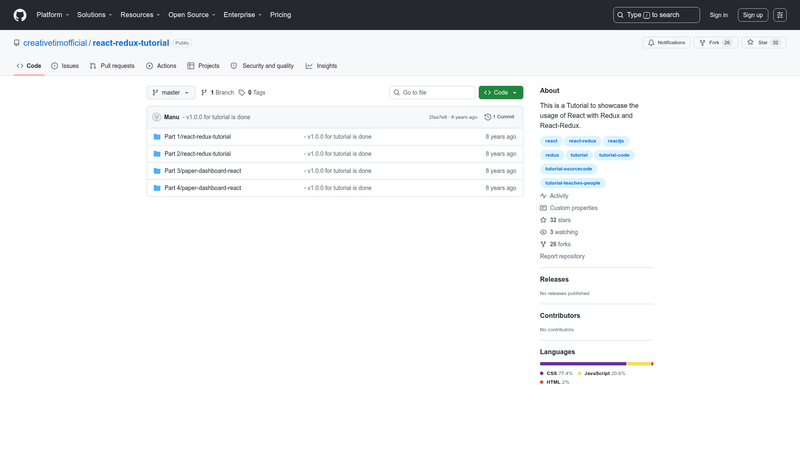Switch to the Projects tab

point(203,66)
